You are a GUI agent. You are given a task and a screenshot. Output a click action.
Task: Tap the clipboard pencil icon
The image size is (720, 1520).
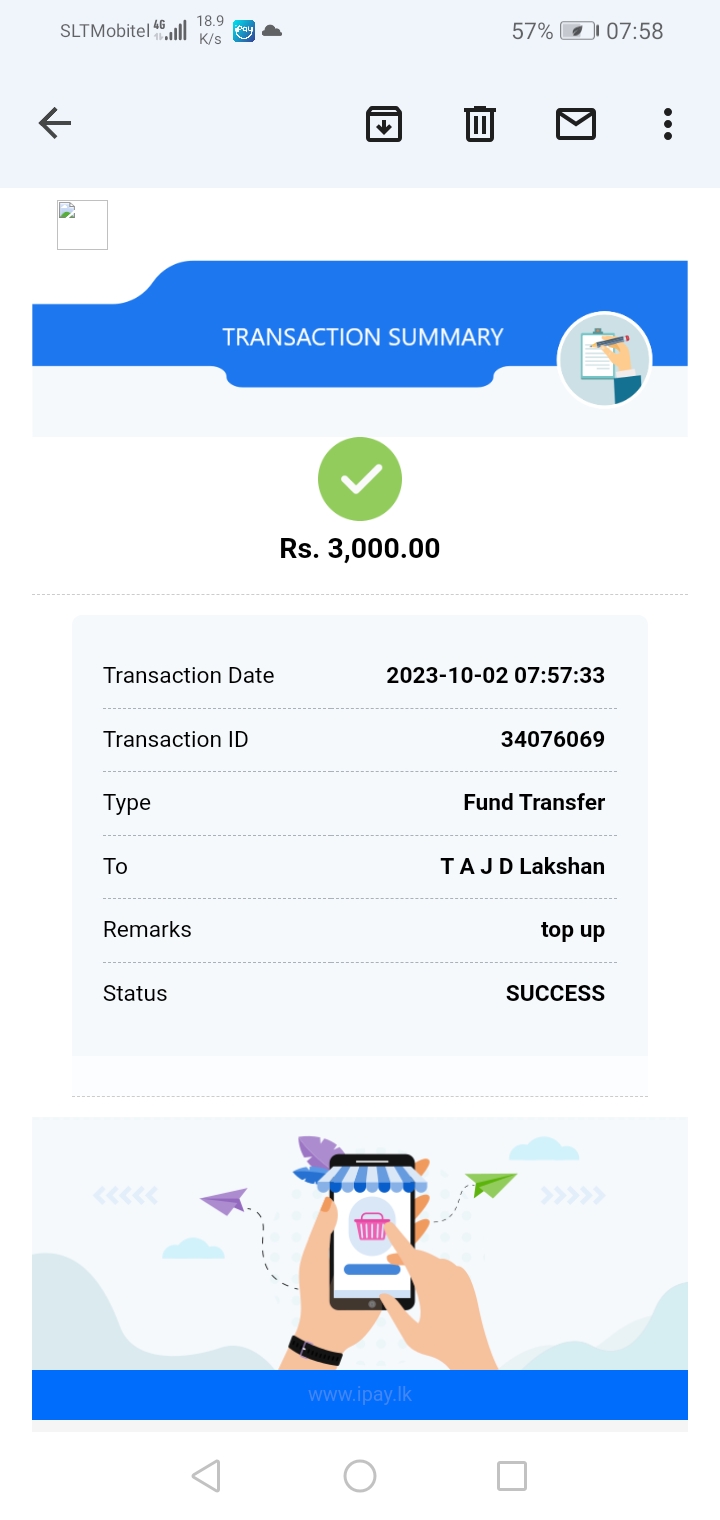[604, 360]
